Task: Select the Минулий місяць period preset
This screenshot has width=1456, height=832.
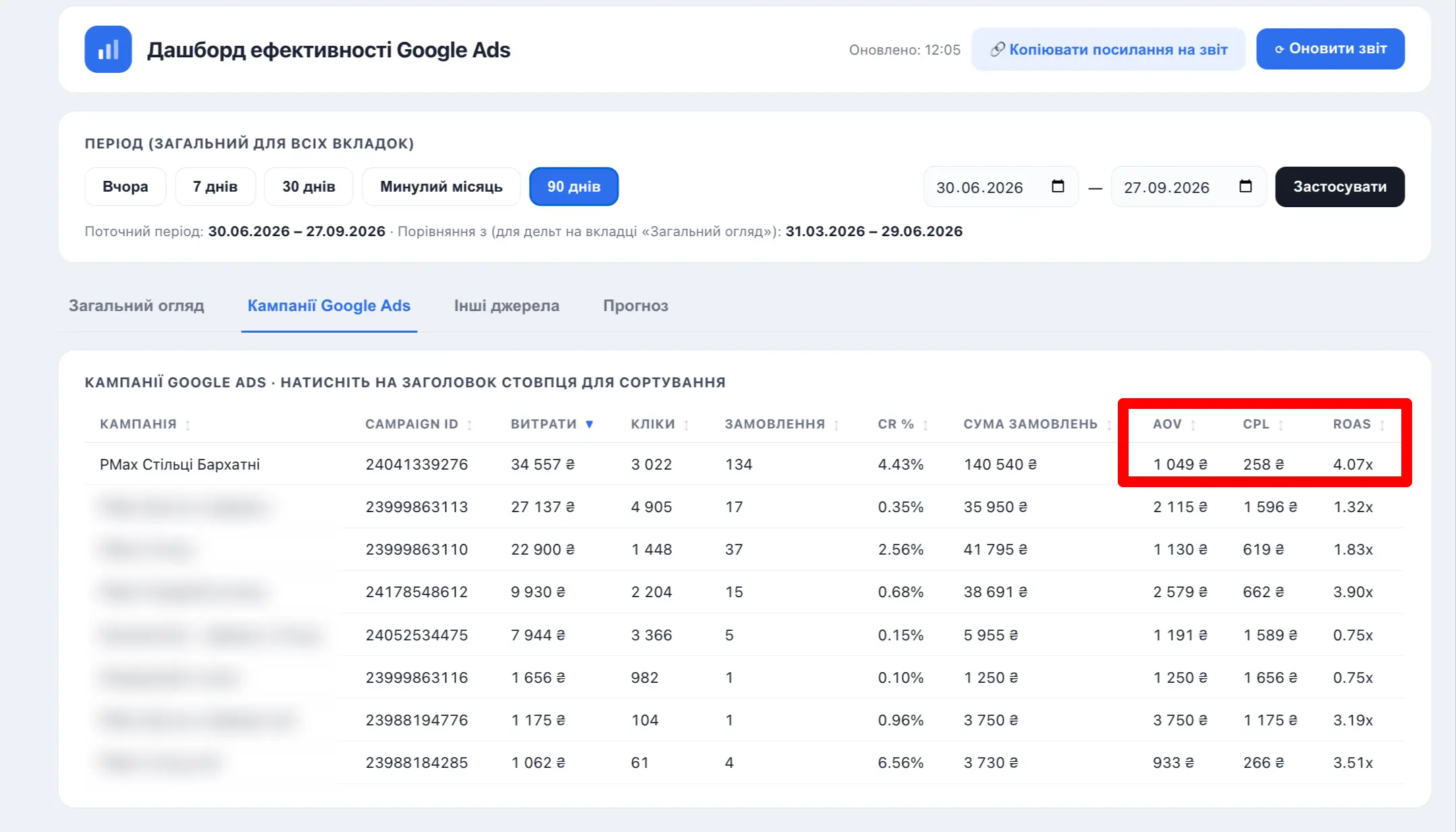Action: (x=441, y=186)
